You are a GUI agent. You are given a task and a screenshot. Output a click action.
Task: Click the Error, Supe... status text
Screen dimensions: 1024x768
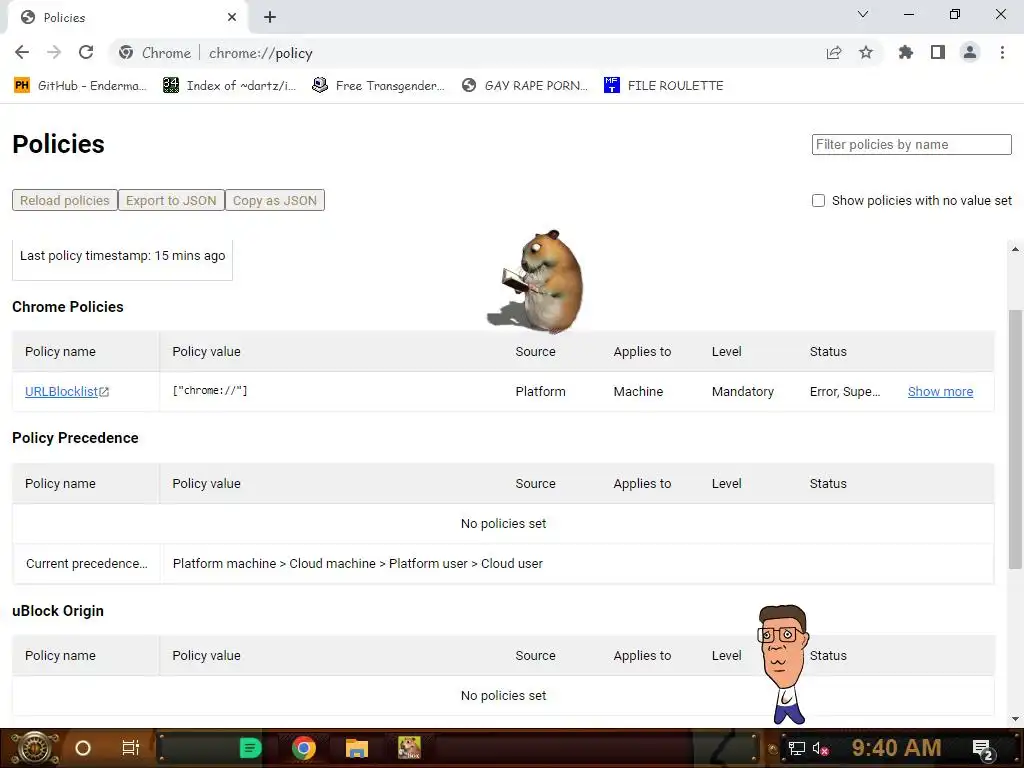[845, 391]
